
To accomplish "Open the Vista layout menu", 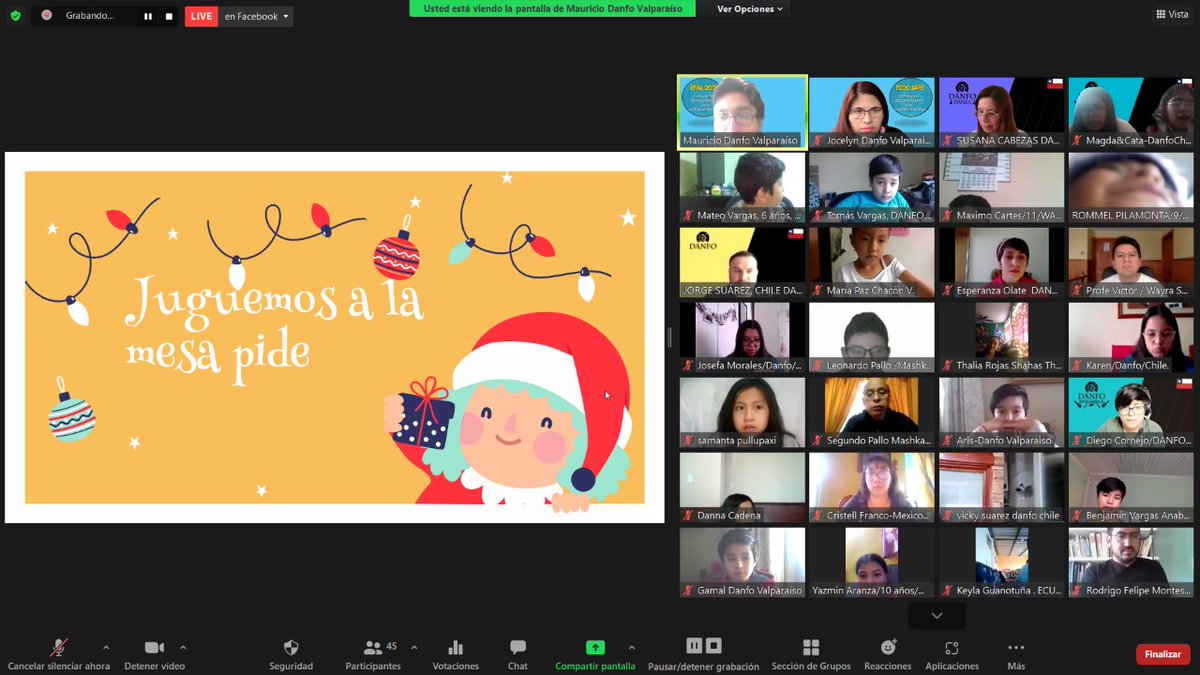I will coord(1172,14).
